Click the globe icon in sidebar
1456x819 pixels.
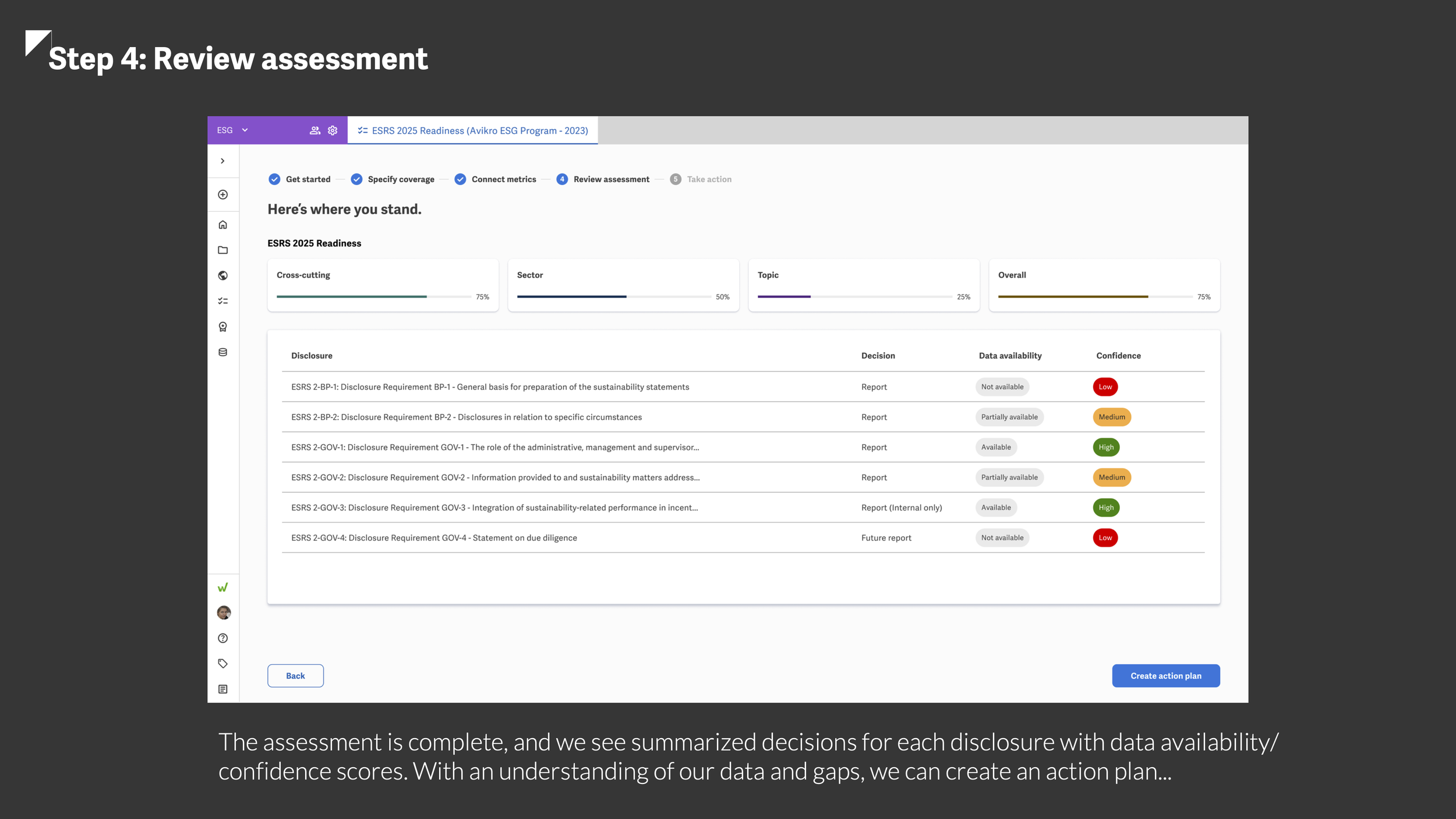tap(222, 275)
